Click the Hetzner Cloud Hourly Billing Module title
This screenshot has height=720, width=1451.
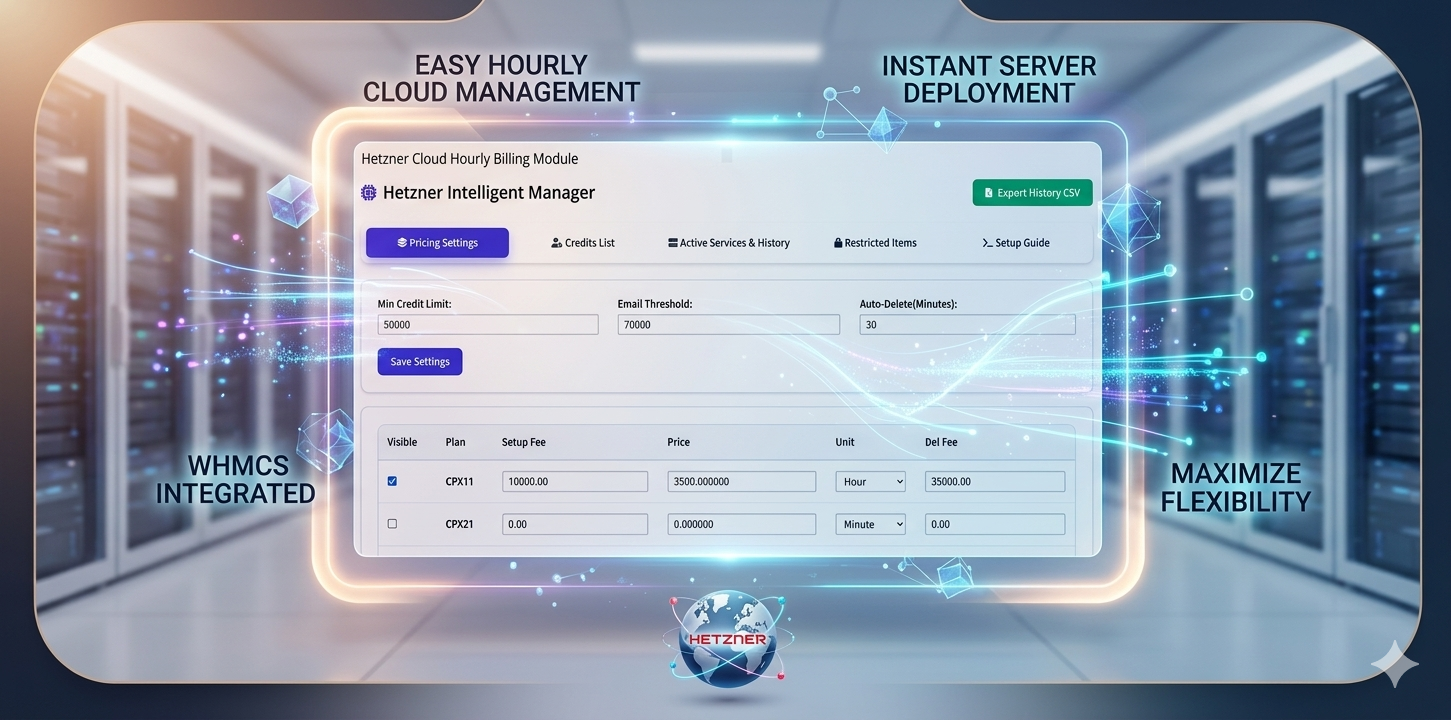pyautogui.click(x=470, y=159)
